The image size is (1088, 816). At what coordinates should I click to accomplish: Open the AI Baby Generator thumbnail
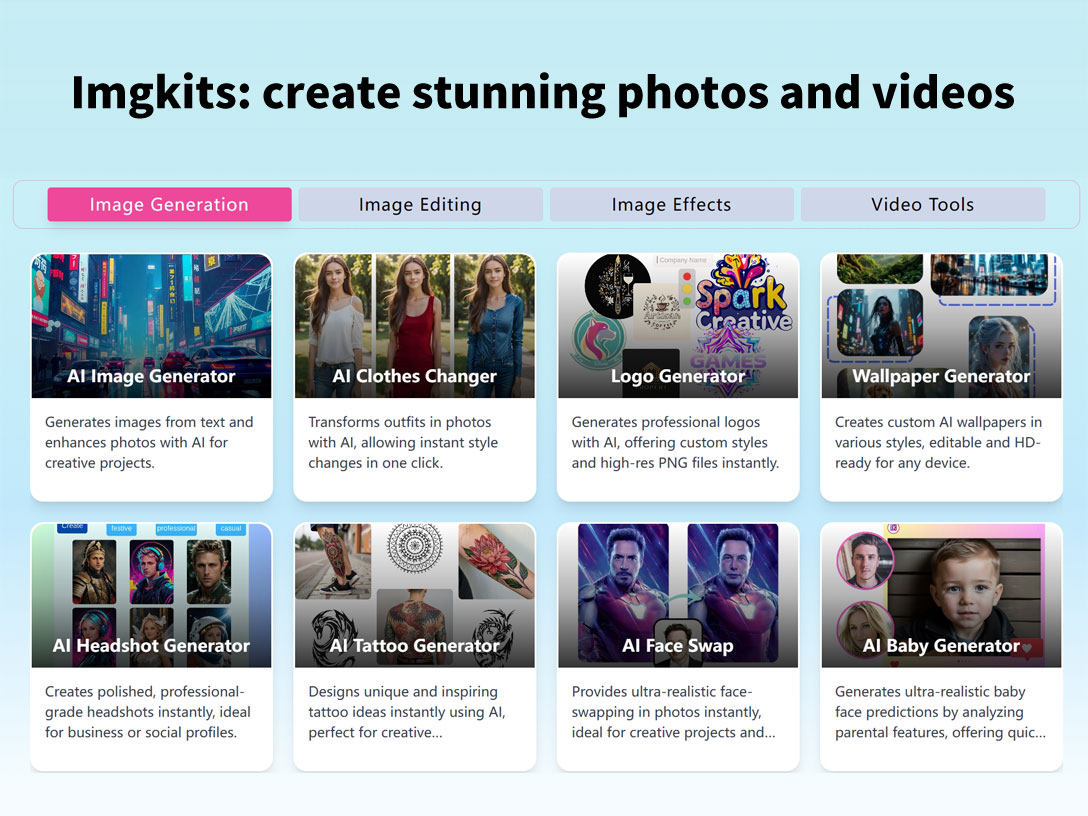(942, 595)
